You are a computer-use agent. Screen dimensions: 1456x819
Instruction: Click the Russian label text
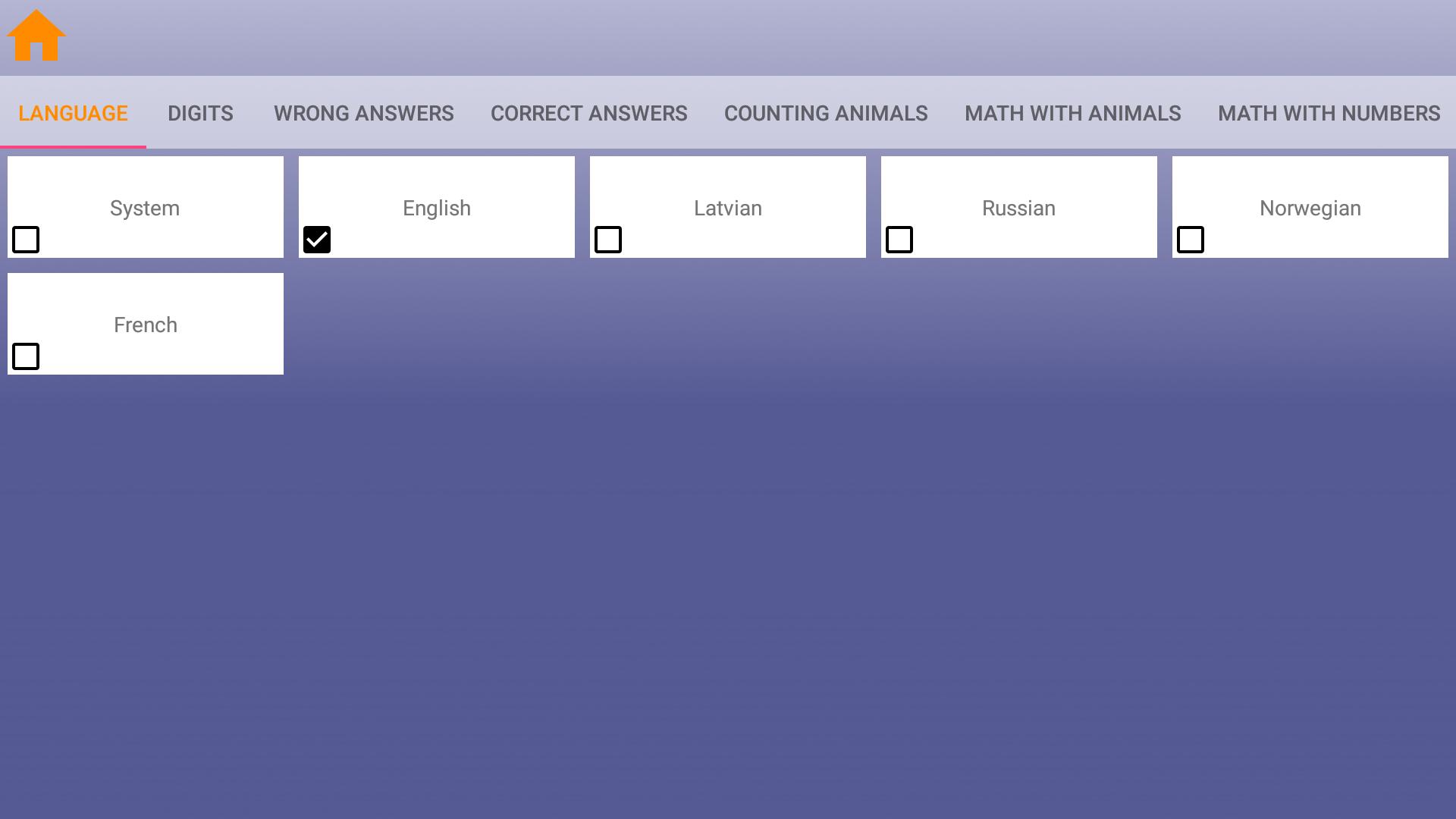pyautogui.click(x=1018, y=209)
